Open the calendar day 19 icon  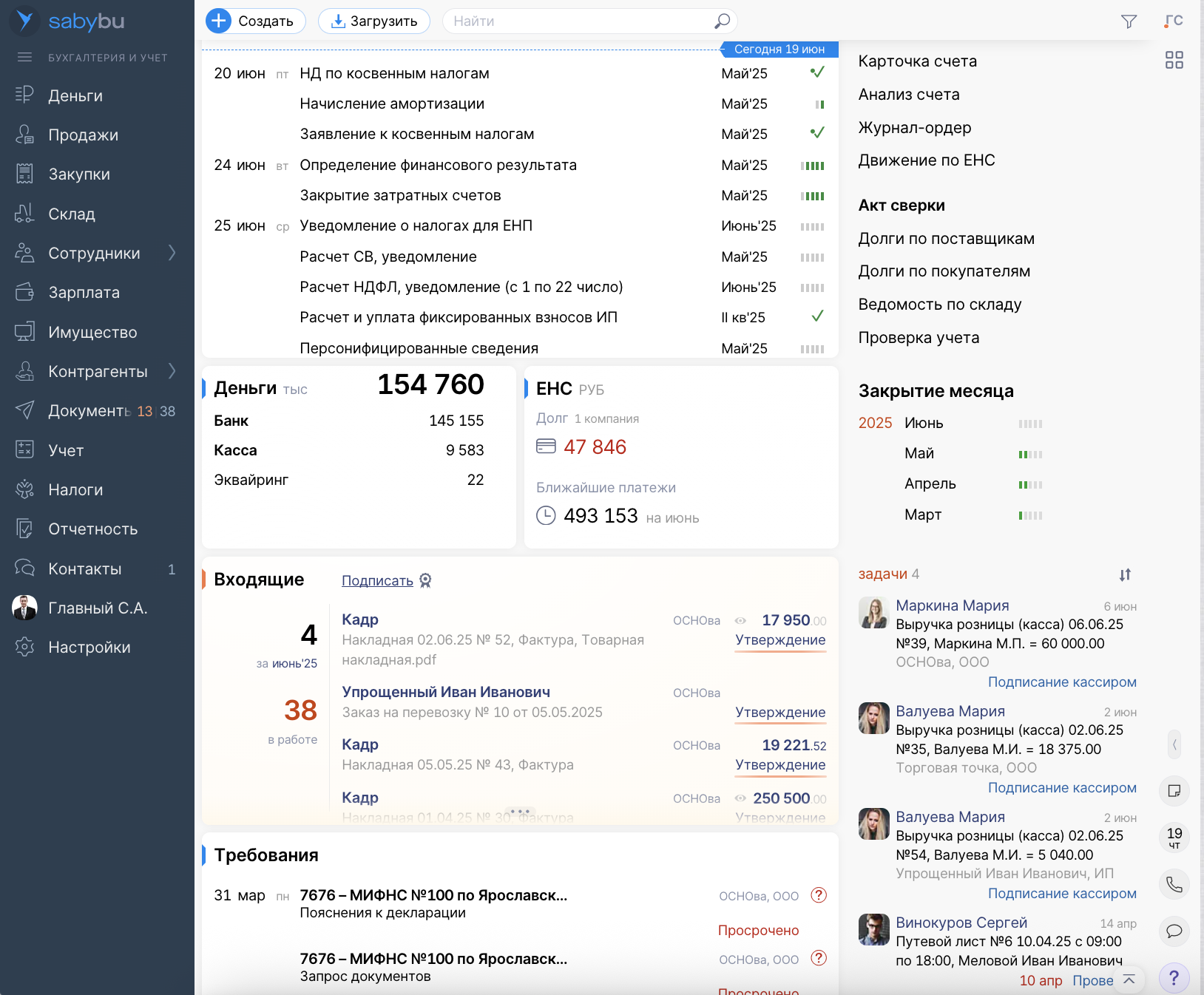pos(1174,837)
